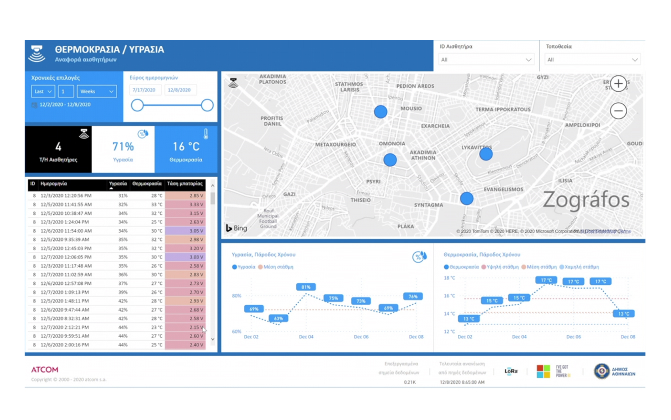Select the 71% Υγρασία card

123,149
